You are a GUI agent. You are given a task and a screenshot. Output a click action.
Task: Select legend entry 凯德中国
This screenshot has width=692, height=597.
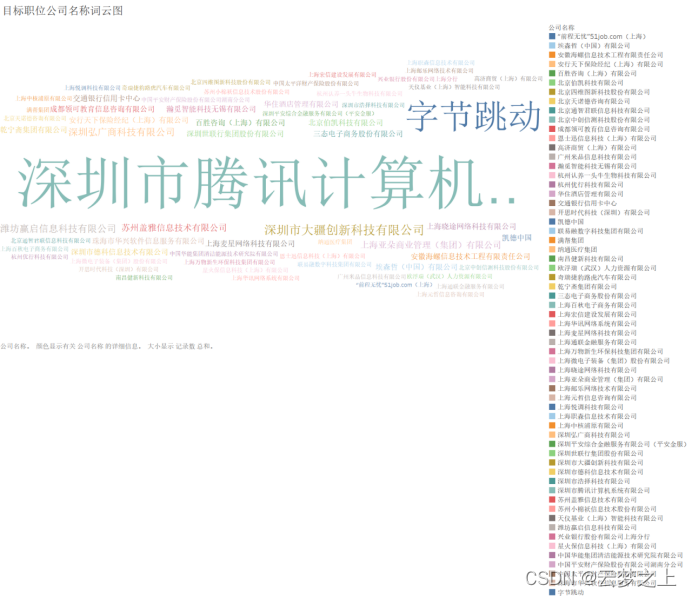(566, 222)
